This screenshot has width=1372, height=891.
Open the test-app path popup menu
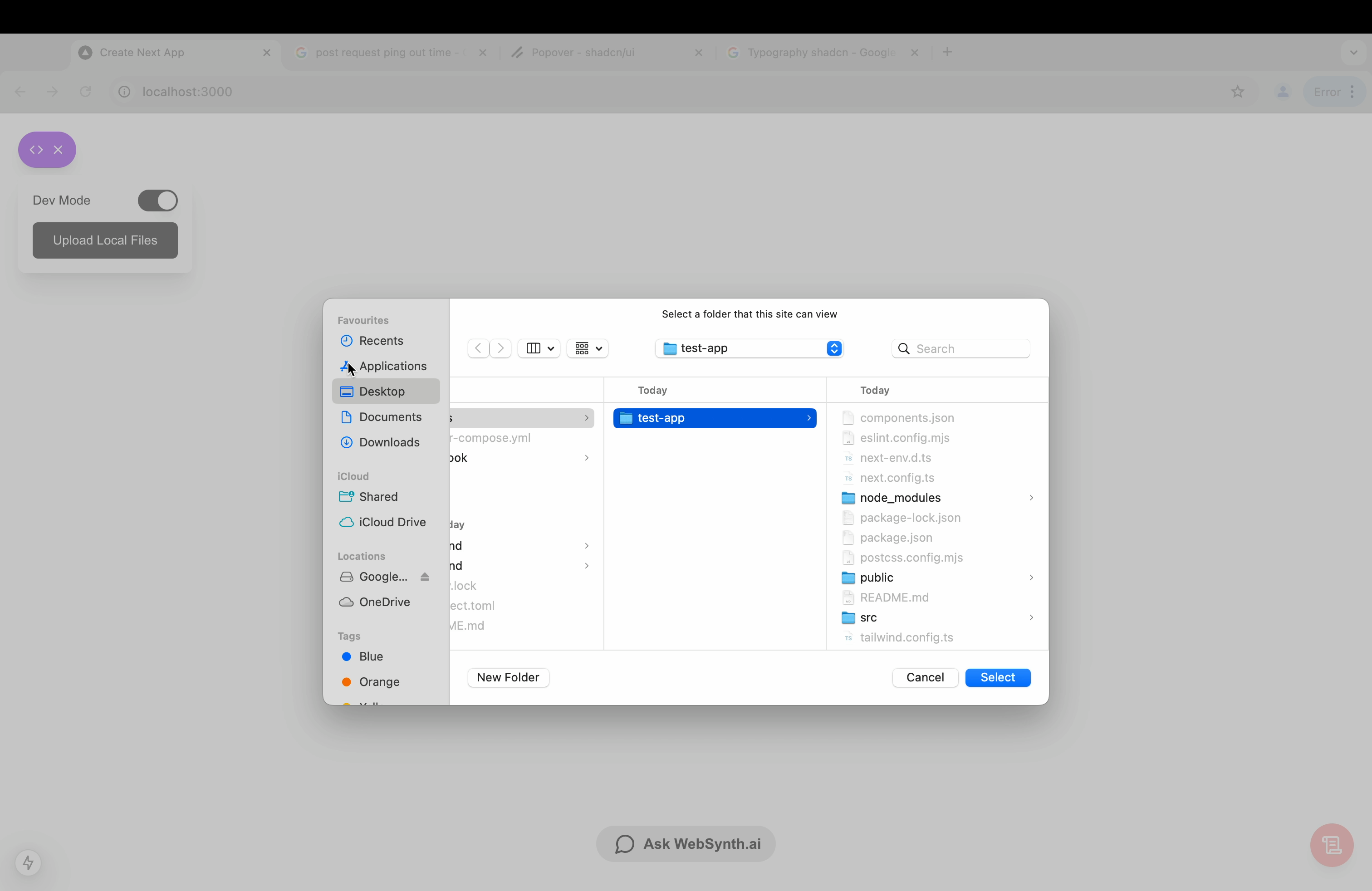tap(749, 348)
